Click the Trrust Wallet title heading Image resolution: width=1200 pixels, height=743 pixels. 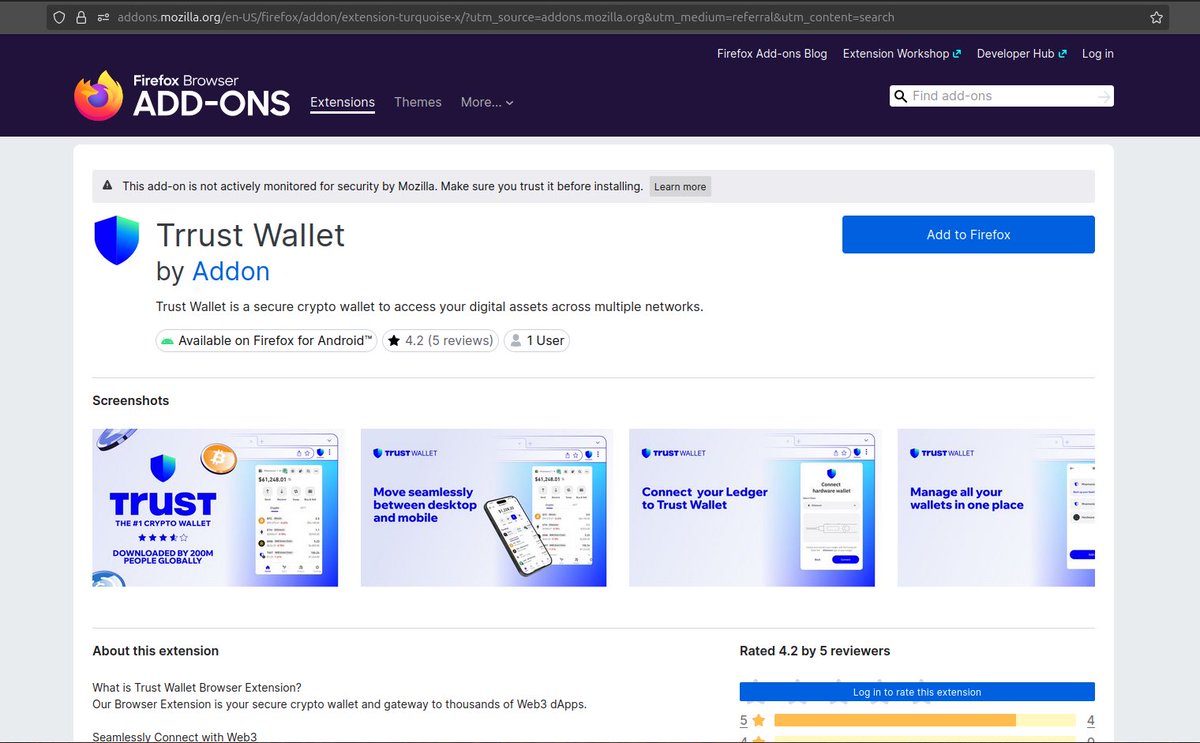click(251, 235)
